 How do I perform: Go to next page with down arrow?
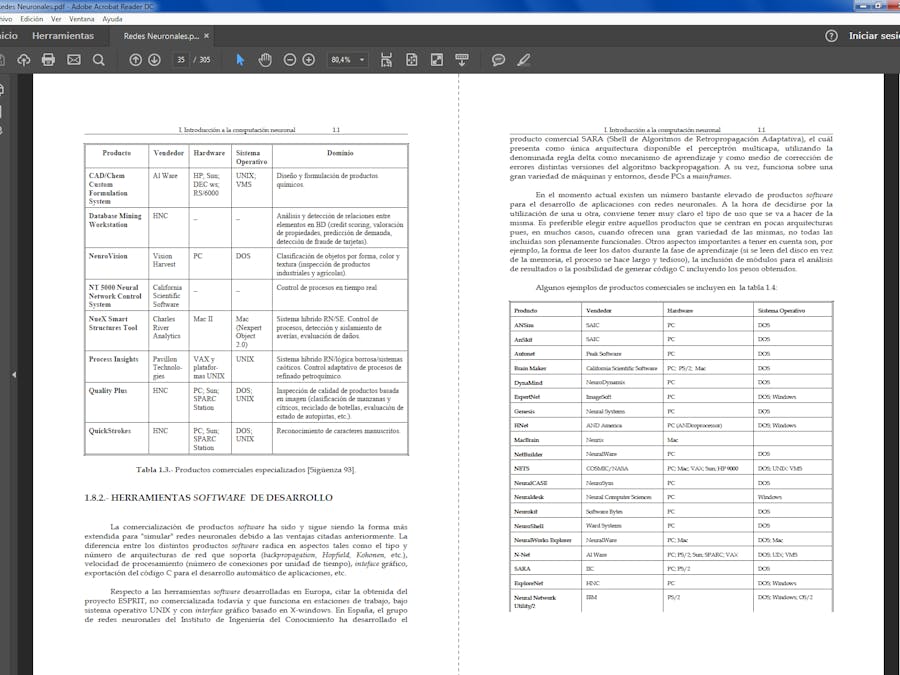[x=153, y=59]
